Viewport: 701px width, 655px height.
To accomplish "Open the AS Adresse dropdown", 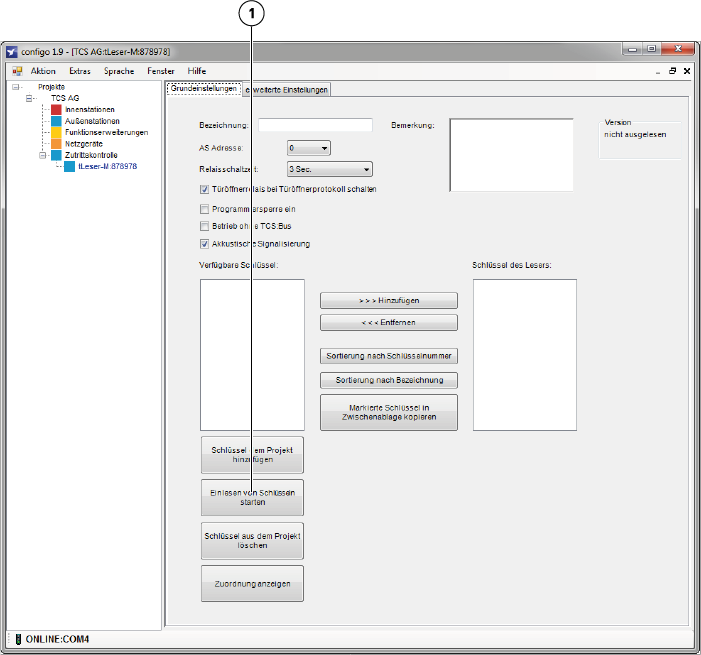I will [x=324, y=148].
